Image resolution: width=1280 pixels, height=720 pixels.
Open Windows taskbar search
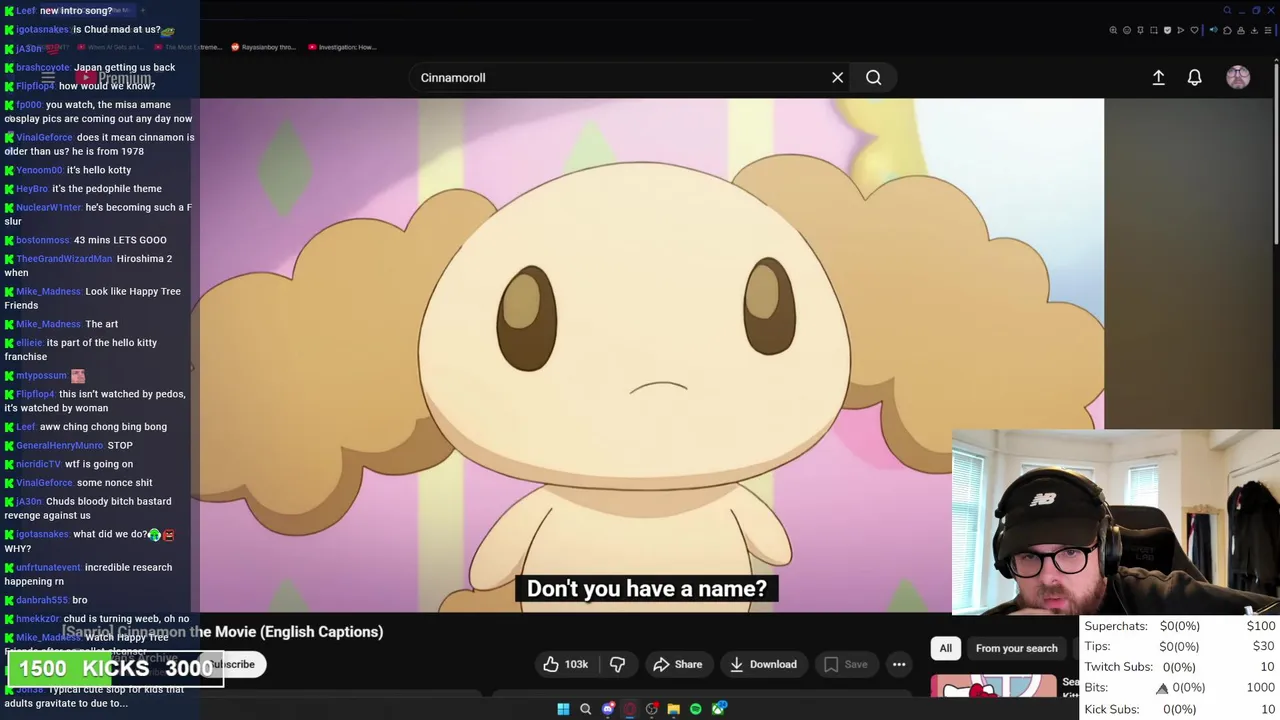[585, 709]
